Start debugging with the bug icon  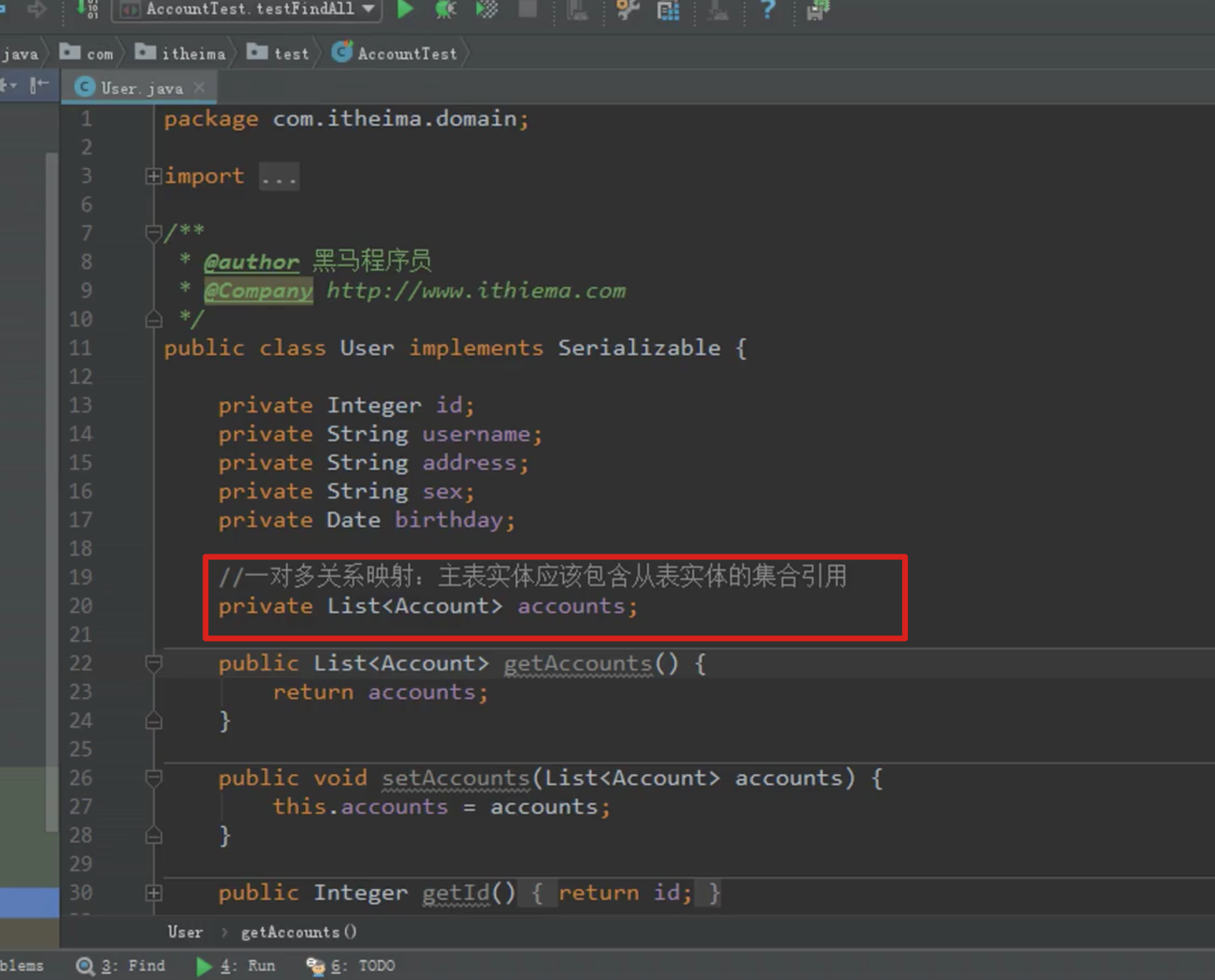click(x=446, y=9)
